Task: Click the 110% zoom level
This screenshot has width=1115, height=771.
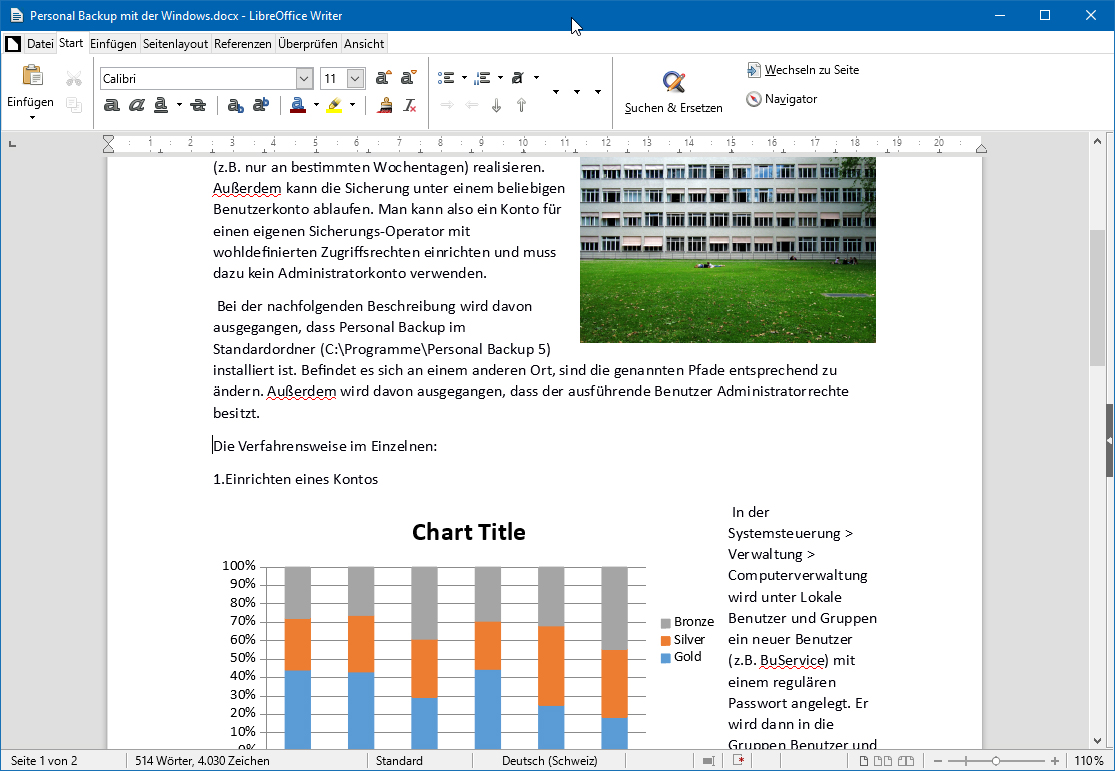Action: (1088, 760)
